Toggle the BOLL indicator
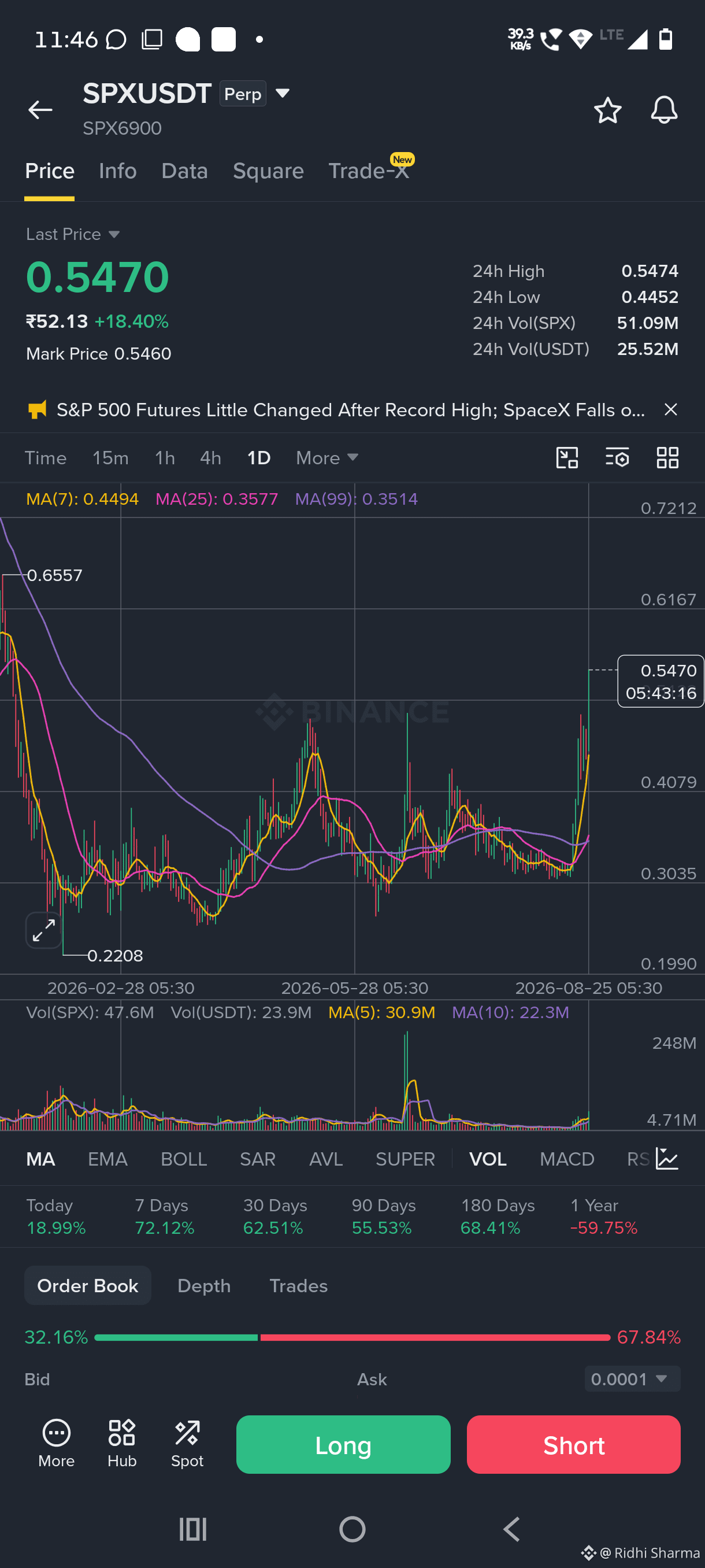Viewport: 705px width, 1568px height. (184, 1159)
